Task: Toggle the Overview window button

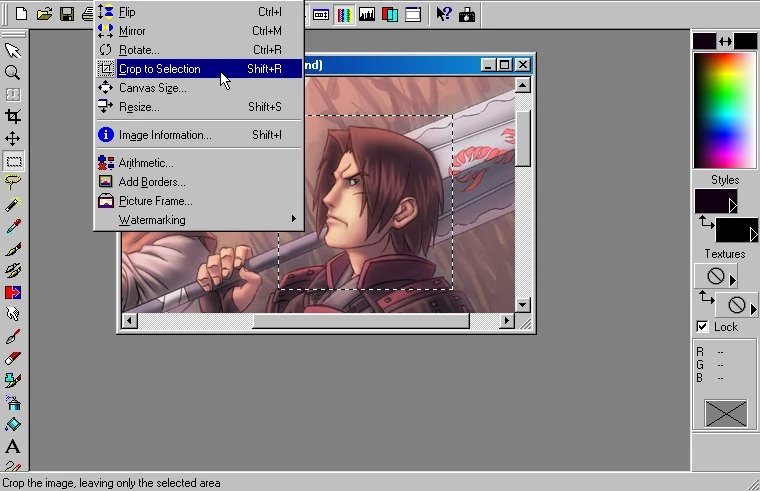Action: click(x=413, y=15)
